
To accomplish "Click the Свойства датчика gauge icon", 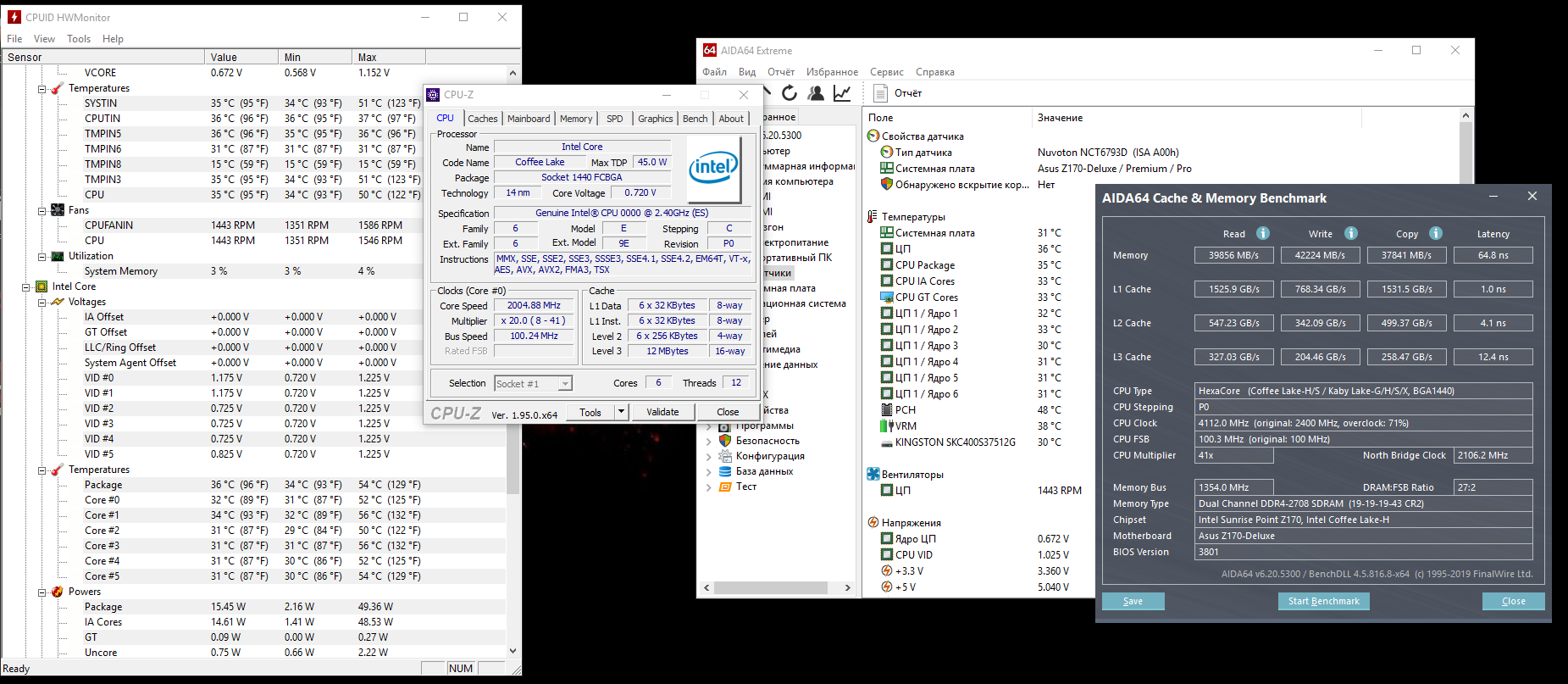I will coord(873,136).
